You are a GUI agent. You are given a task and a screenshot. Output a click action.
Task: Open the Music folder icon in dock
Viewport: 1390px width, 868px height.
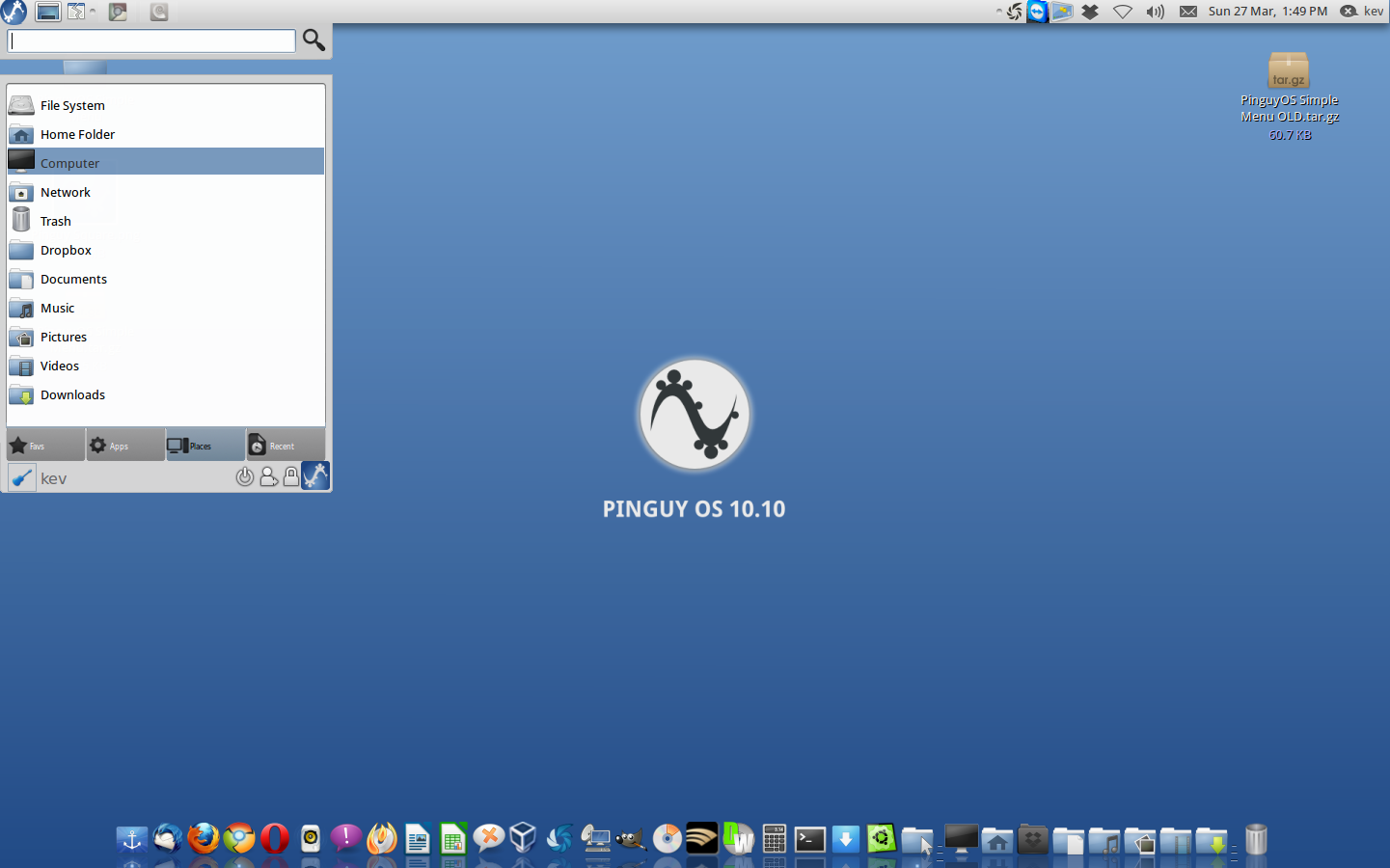[x=1104, y=840]
